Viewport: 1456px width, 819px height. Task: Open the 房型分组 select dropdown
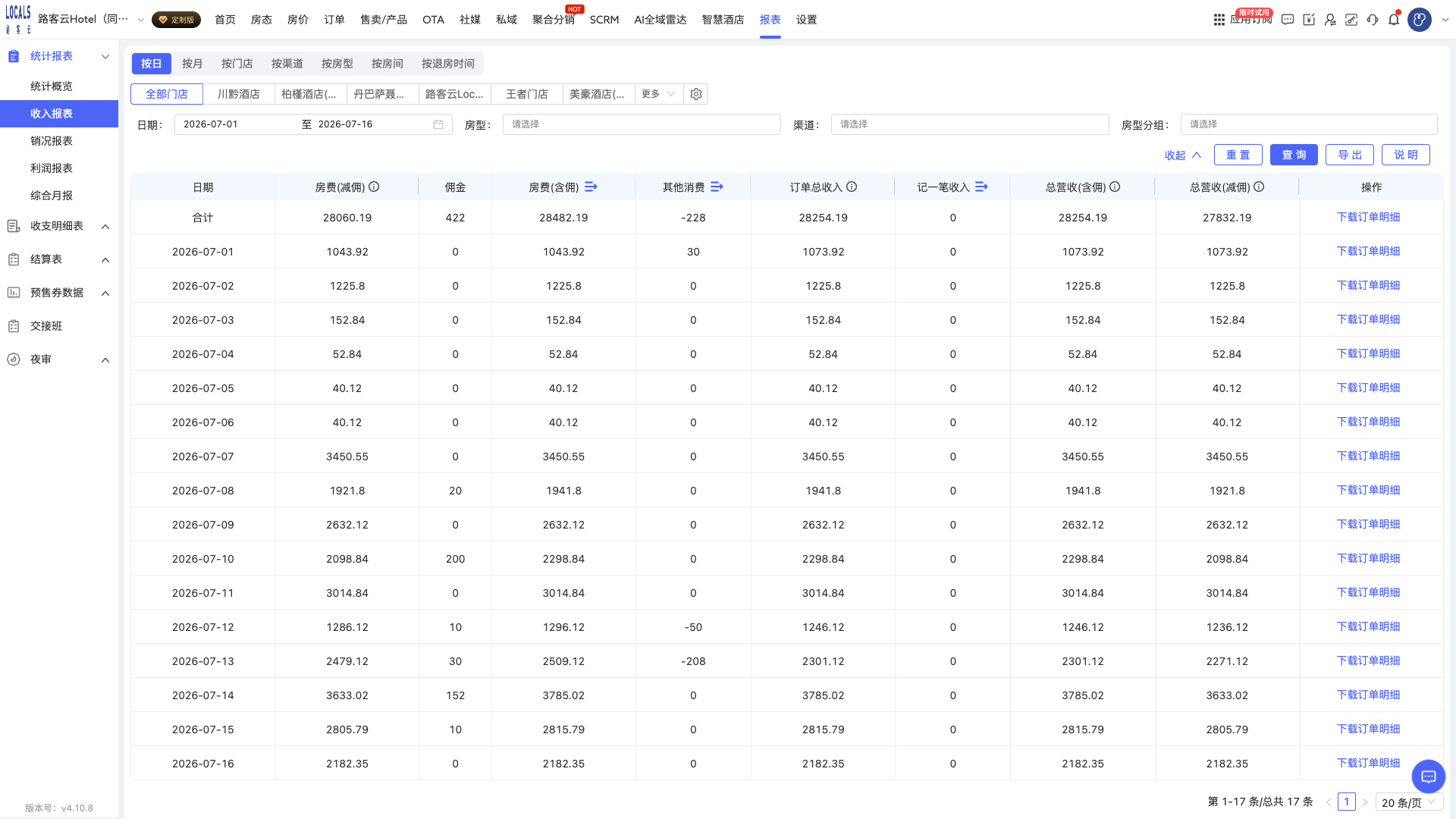(1309, 124)
